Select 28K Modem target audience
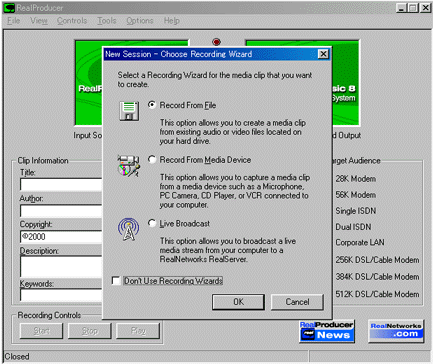This screenshot has width=433, height=364. (356, 179)
